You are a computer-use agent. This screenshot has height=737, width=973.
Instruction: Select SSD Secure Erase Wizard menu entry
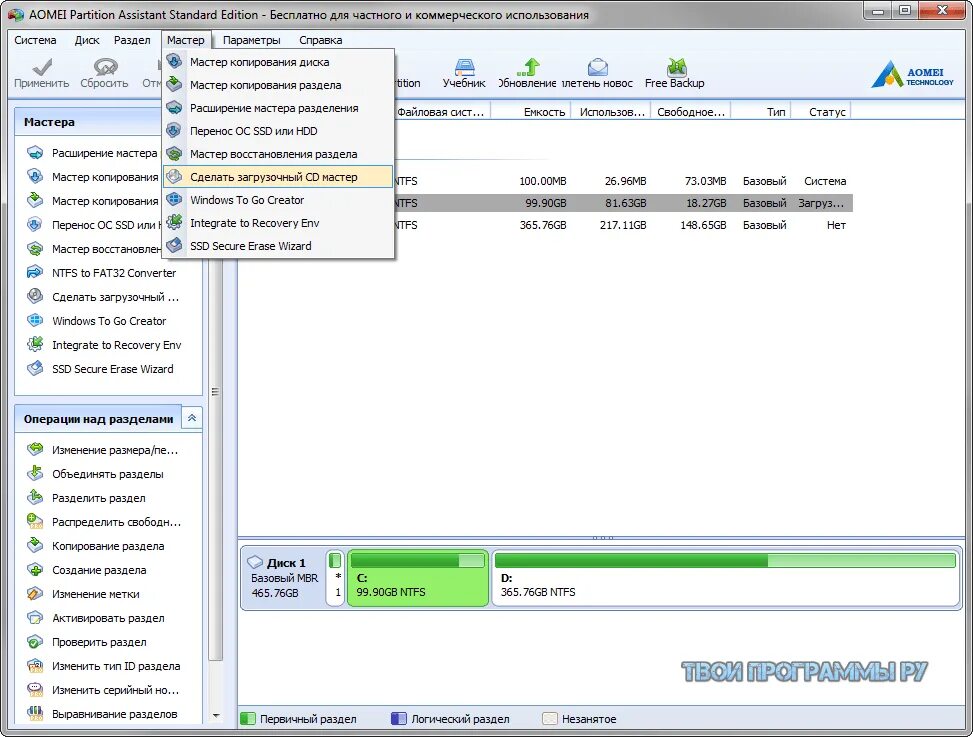tap(278, 246)
